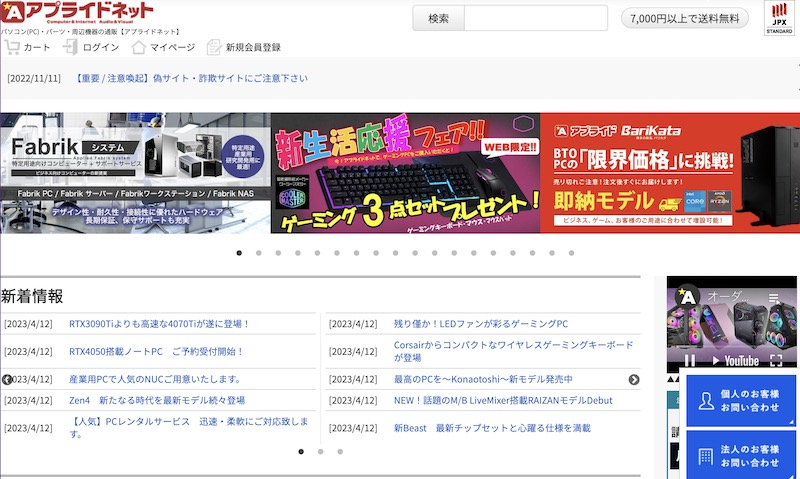Select the fifth banner carousel dot

[317, 253]
